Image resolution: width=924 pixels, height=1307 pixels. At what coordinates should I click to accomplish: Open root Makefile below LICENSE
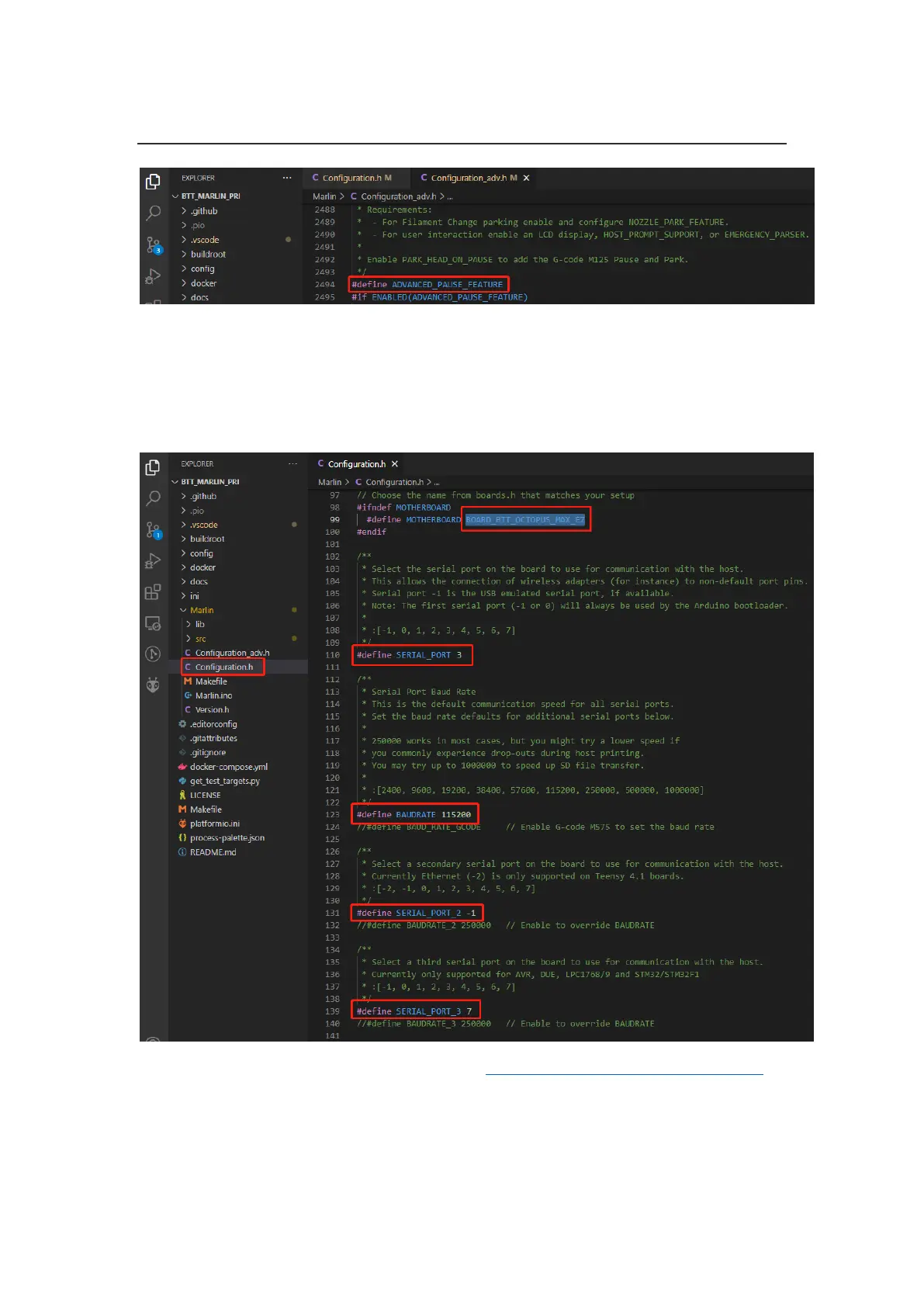(x=206, y=810)
